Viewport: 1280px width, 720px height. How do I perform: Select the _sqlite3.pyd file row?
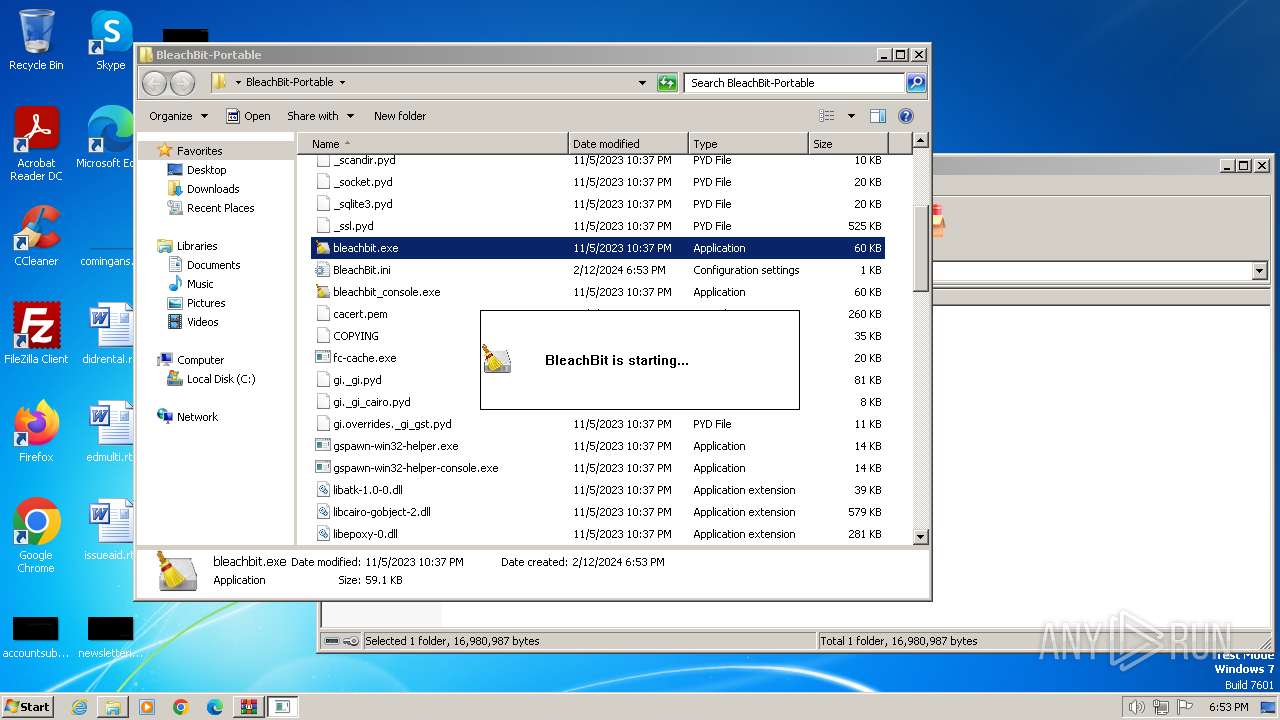pos(597,204)
